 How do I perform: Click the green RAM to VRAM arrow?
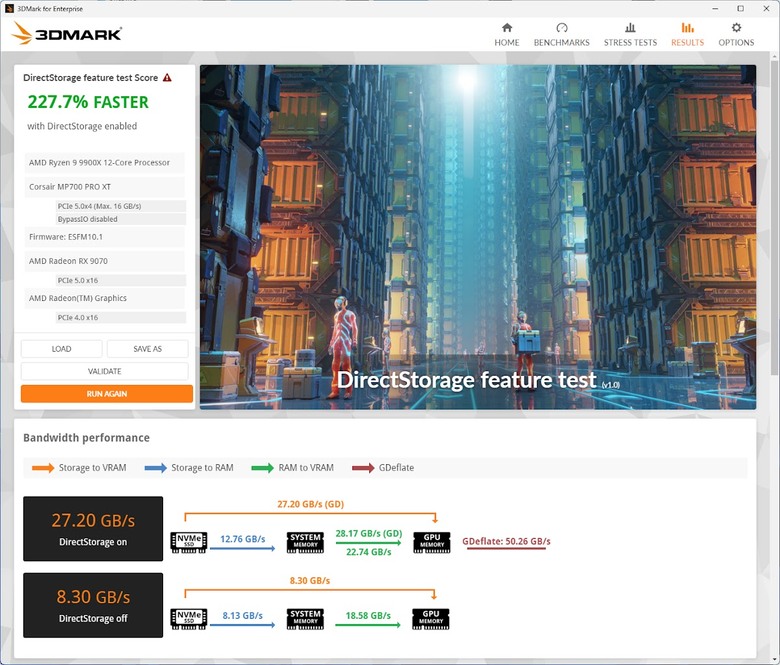pyautogui.click(x=263, y=468)
